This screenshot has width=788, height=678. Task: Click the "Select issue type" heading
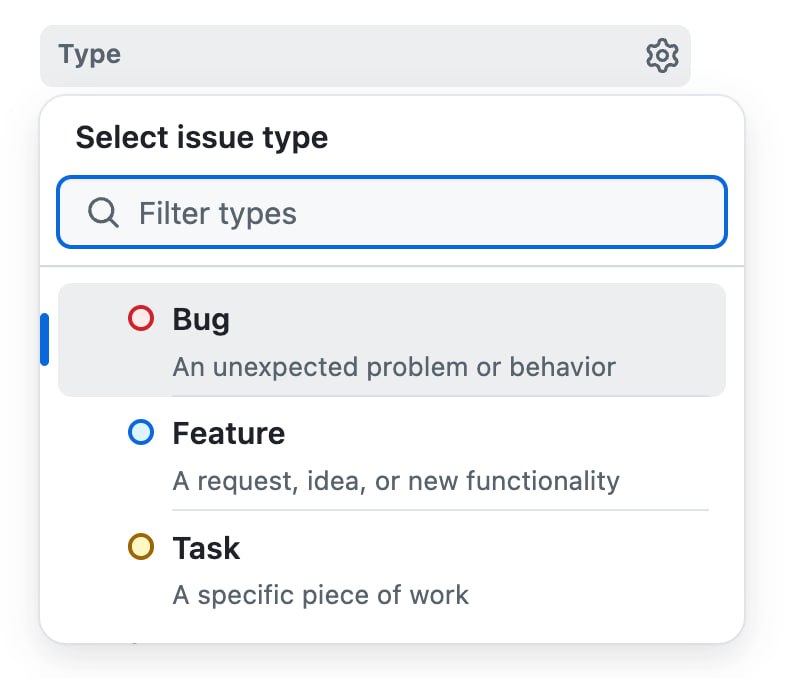(202, 138)
